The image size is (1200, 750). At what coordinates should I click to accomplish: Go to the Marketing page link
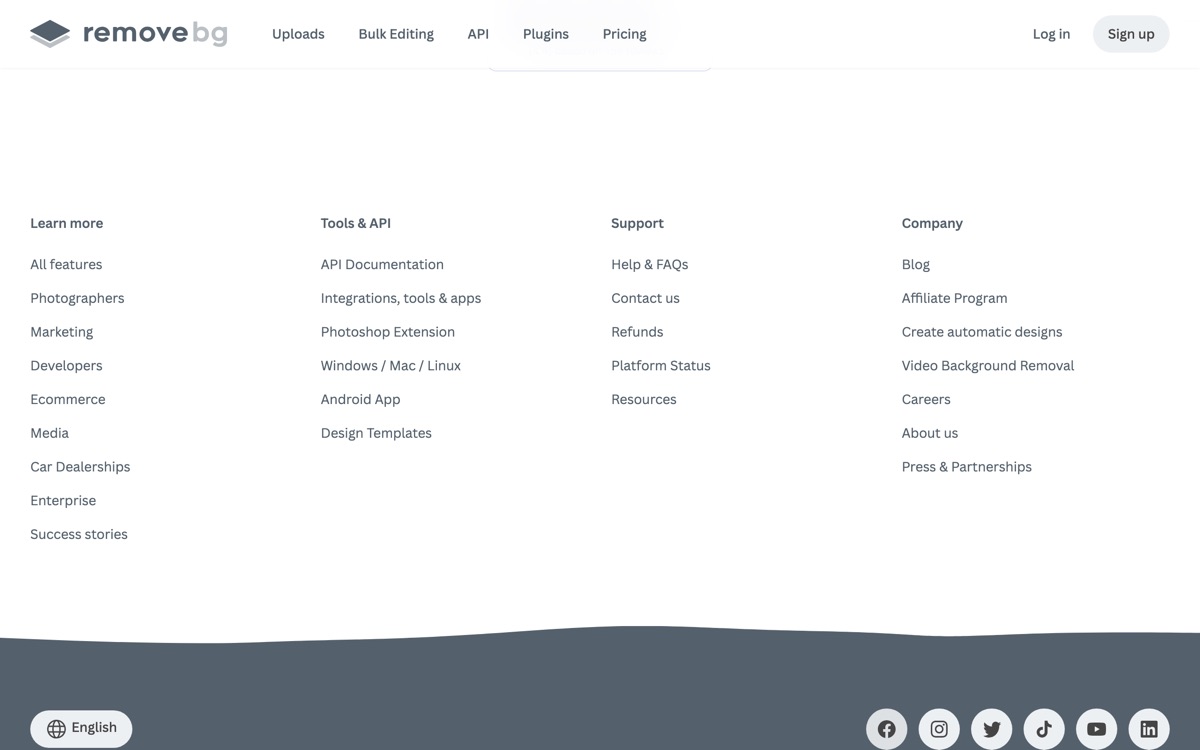61,332
